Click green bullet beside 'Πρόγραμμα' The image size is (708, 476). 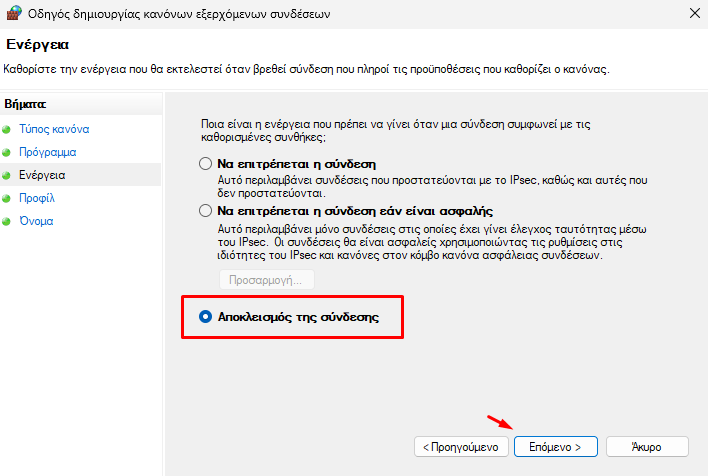pos(6,153)
